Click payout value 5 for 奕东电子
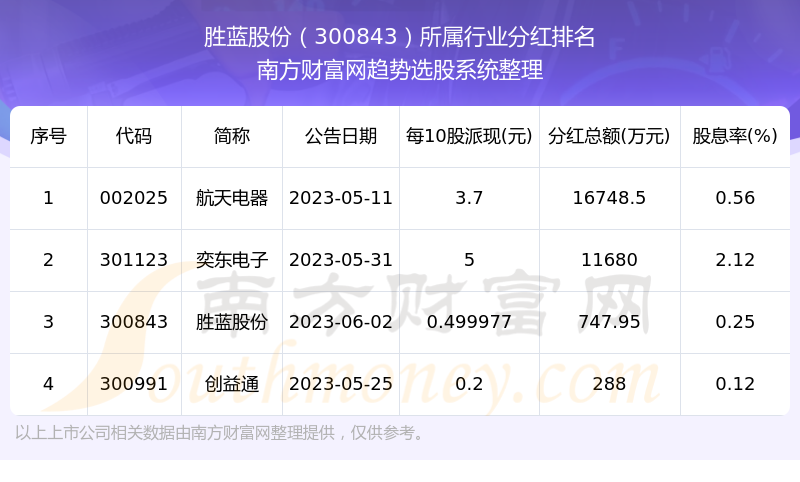Image resolution: width=800 pixels, height=482 pixels. [469, 260]
